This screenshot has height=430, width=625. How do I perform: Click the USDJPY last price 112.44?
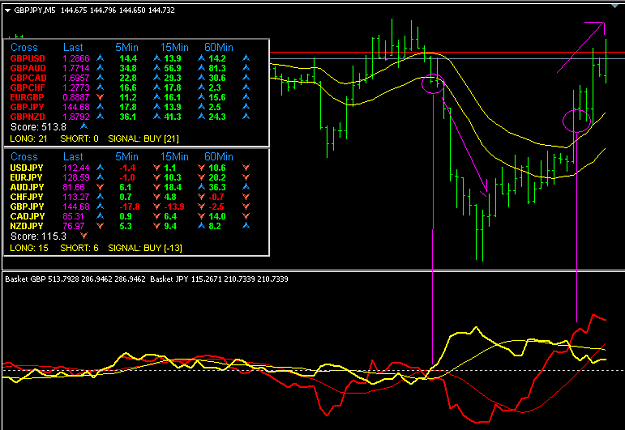76,168
